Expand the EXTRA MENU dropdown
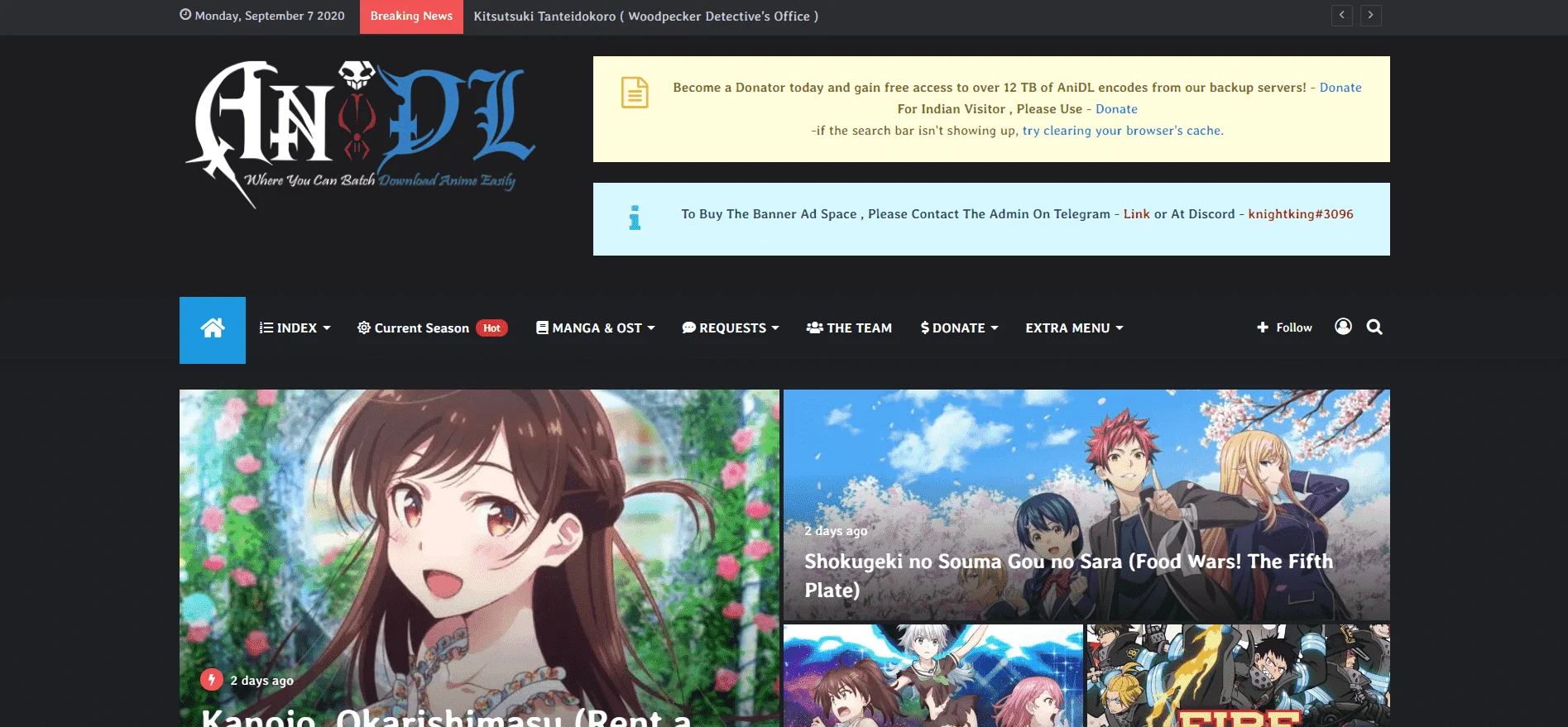This screenshot has height=727, width=1568. click(x=1075, y=328)
